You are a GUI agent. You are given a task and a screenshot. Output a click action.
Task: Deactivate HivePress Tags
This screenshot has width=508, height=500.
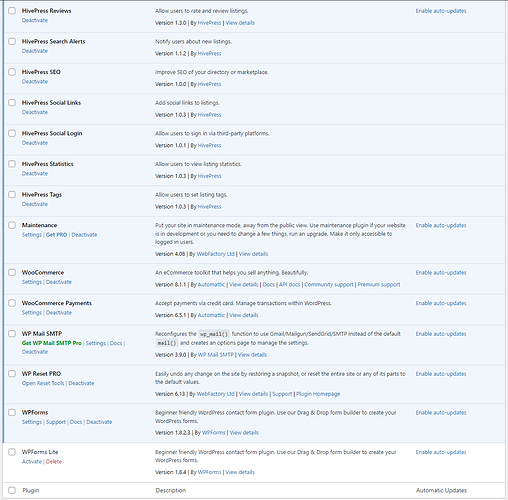click(x=35, y=204)
